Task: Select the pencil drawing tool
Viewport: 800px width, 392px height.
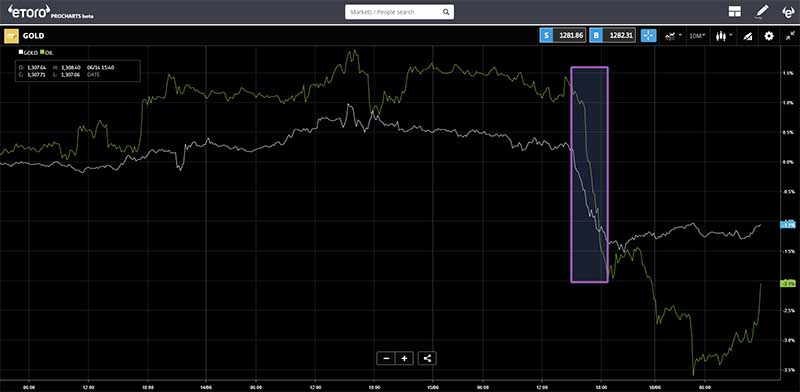Action: tap(762, 11)
